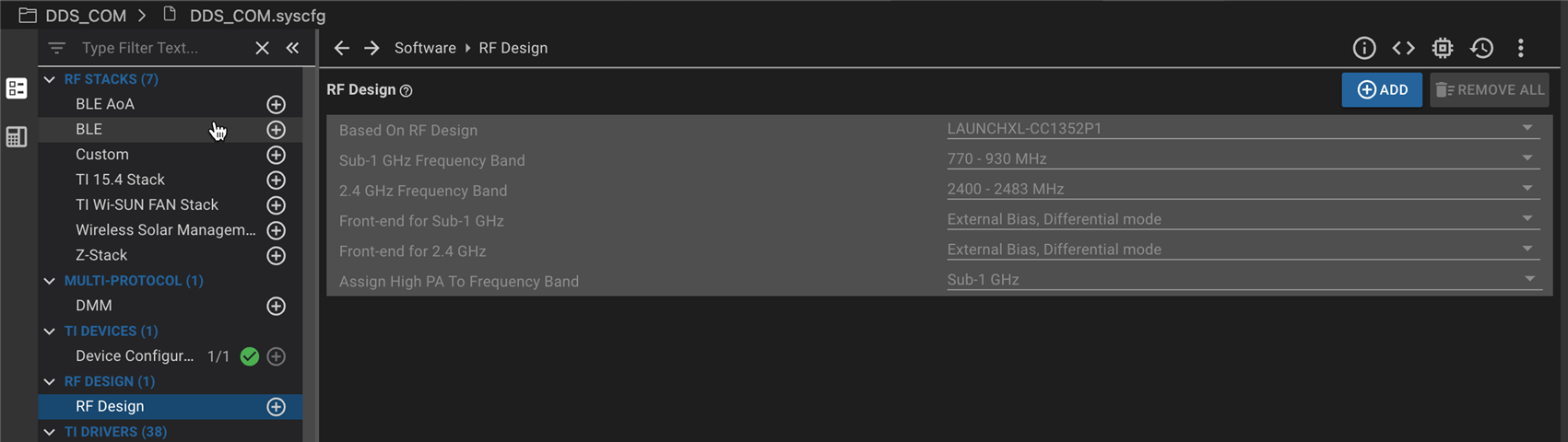Open the history icon in toolbar
1568x442 pixels.
pyautogui.click(x=1482, y=48)
